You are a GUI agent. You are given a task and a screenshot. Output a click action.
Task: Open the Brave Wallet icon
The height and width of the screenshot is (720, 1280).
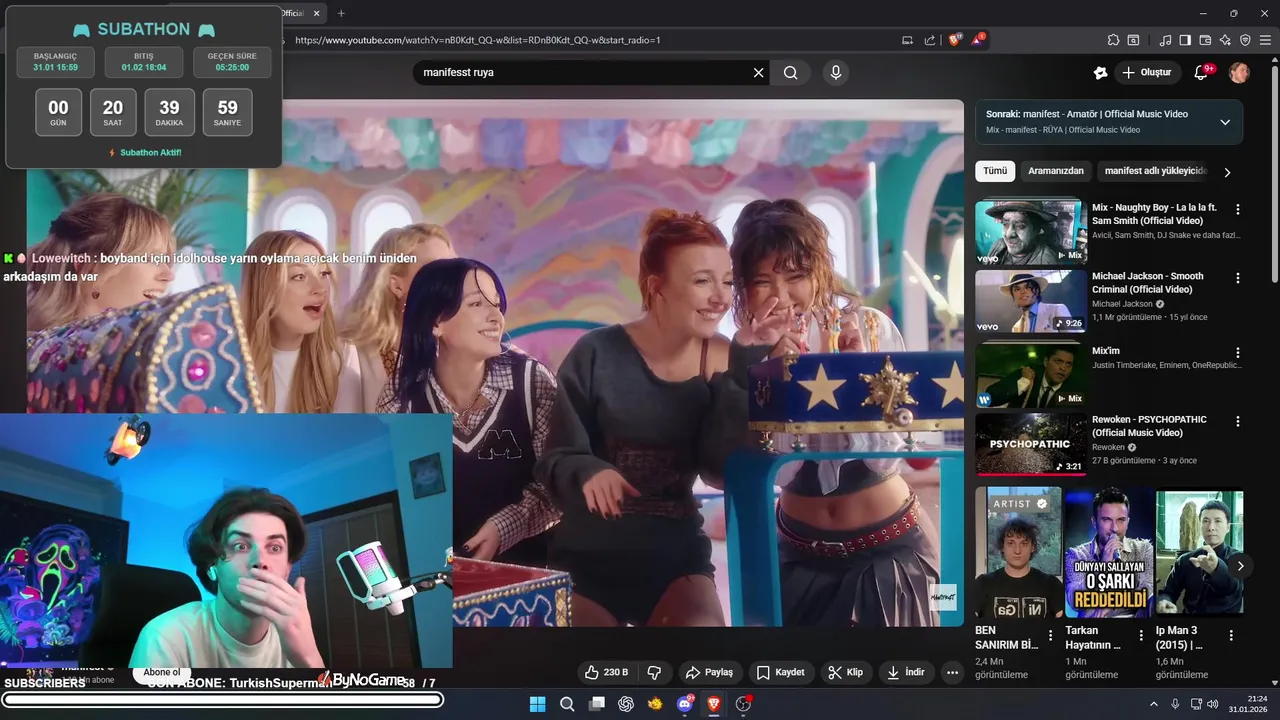pos(1205,40)
